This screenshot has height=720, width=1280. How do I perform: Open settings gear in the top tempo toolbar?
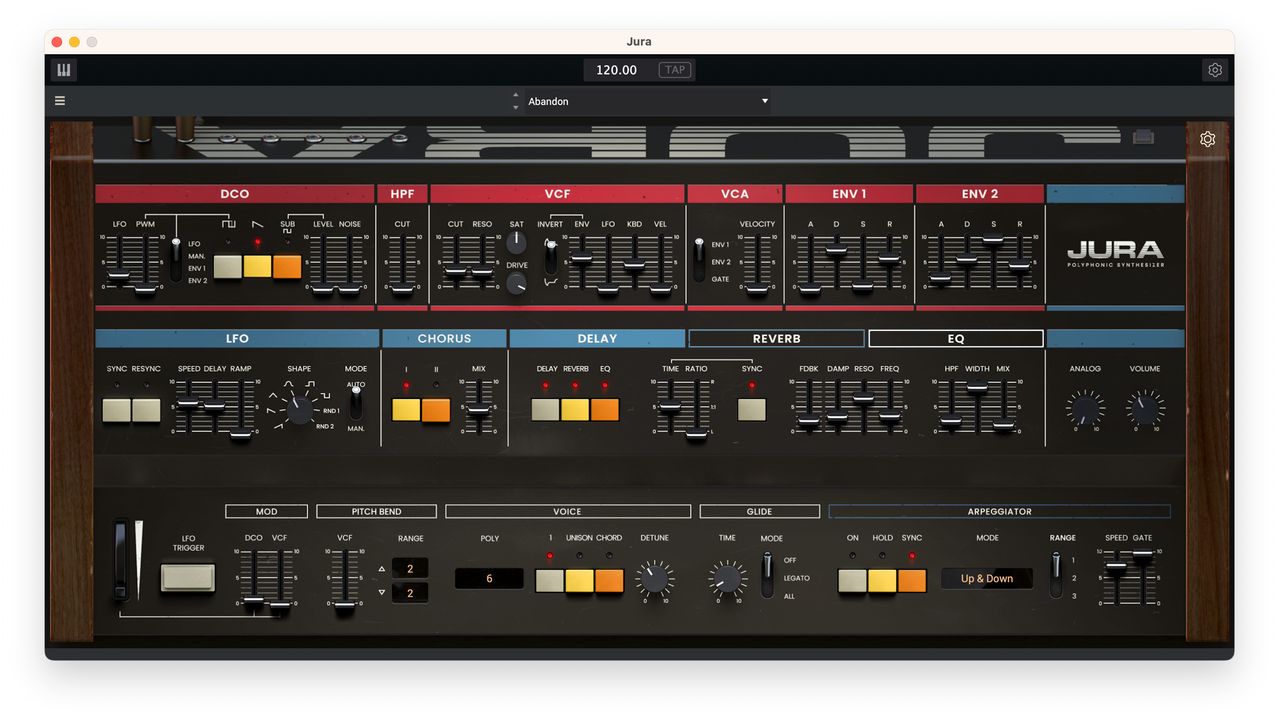coord(1215,70)
